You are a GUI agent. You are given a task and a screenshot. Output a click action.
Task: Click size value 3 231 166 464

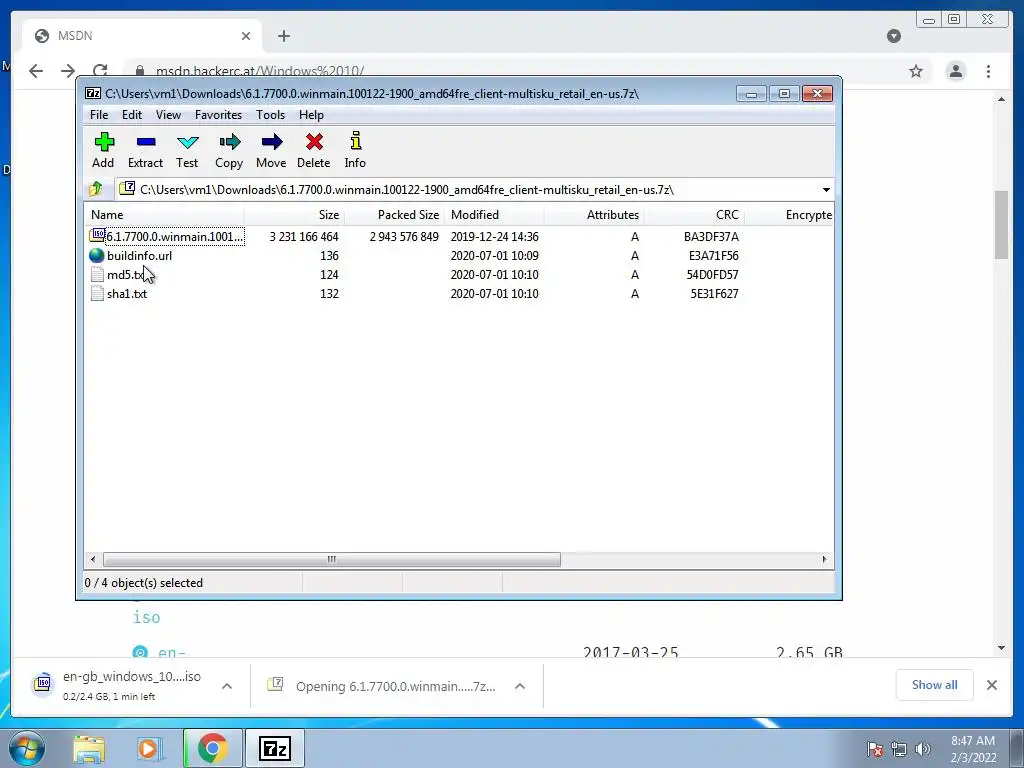[304, 236]
